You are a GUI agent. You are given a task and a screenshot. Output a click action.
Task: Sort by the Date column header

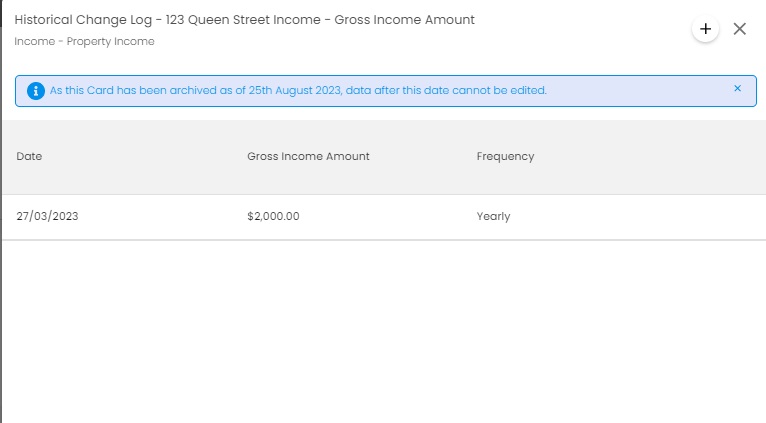[x=29, y=156]
